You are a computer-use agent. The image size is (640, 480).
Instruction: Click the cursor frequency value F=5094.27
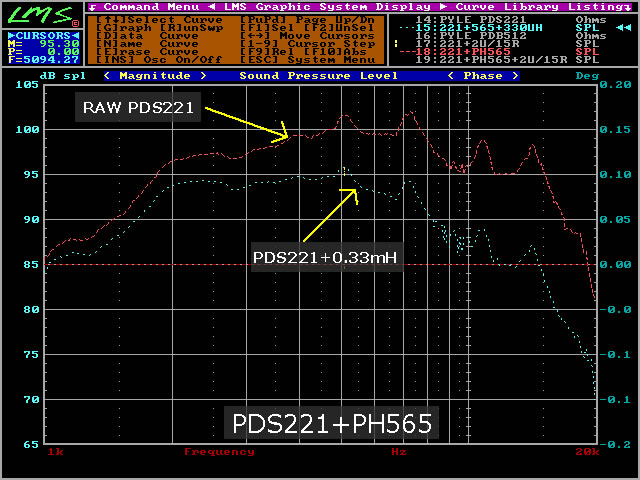tap(44, 60)
